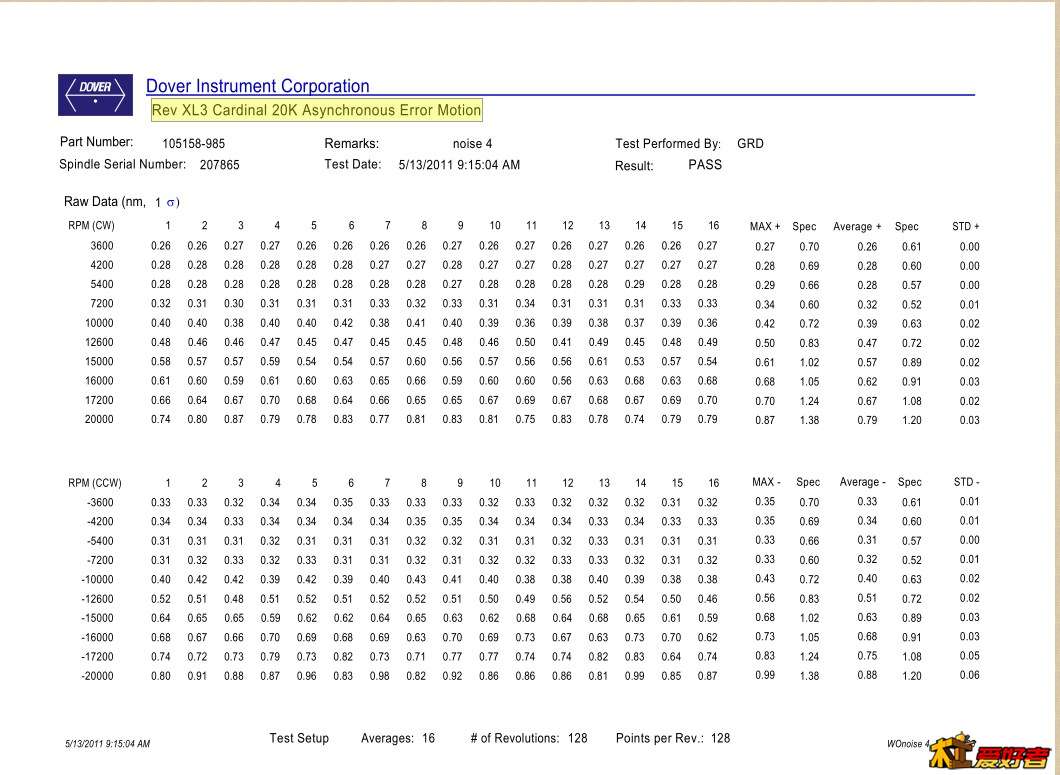Click the STD + column header

point(965,227)
